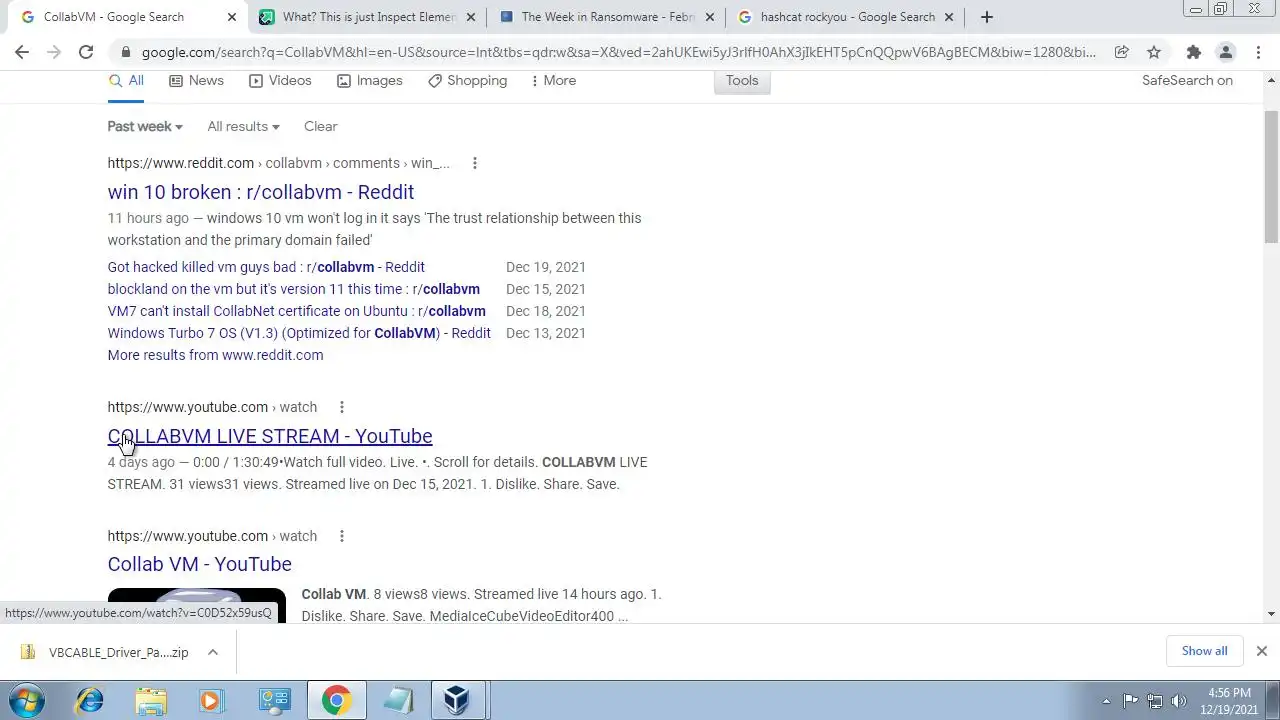
Task: Click the Reddit URL breadcrumb text
Action: 279,163
